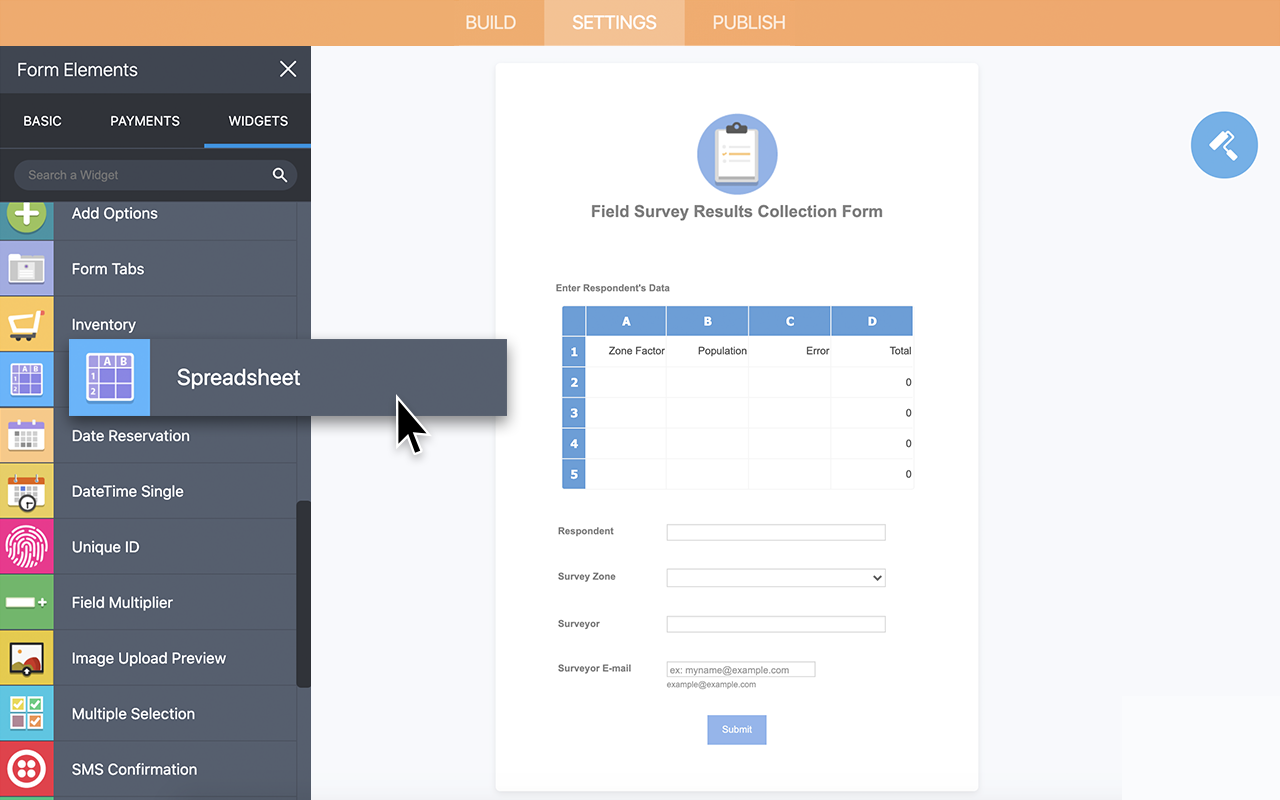Click the Spreadsheet widget icon
1280x800 pixels.
pos(109,377)
